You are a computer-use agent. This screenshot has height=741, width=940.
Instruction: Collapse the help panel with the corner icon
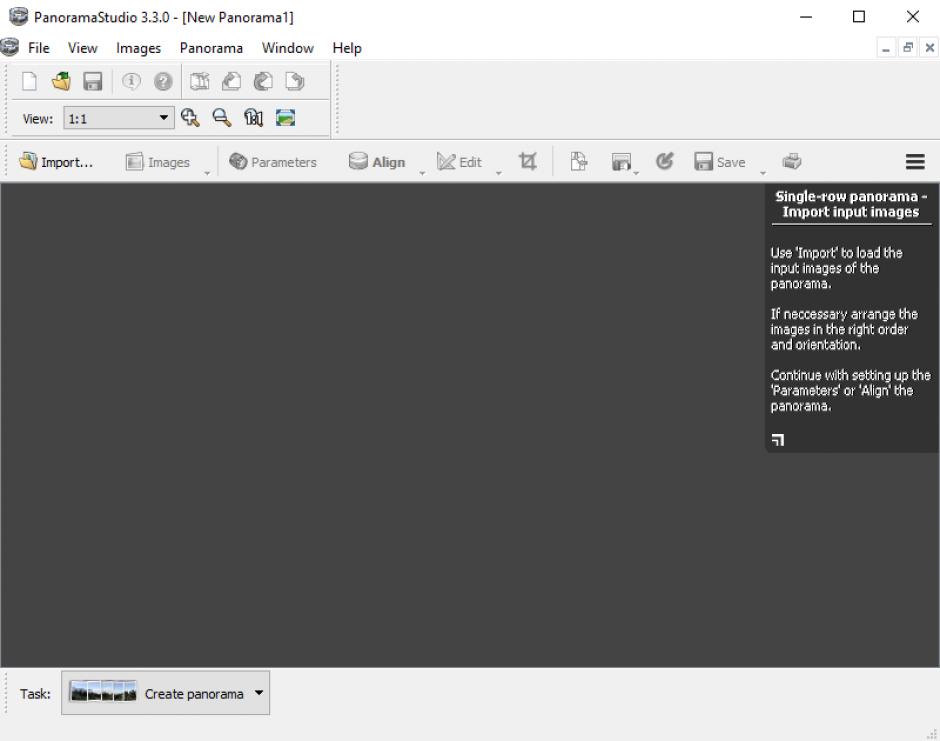[x=778, y=439]
